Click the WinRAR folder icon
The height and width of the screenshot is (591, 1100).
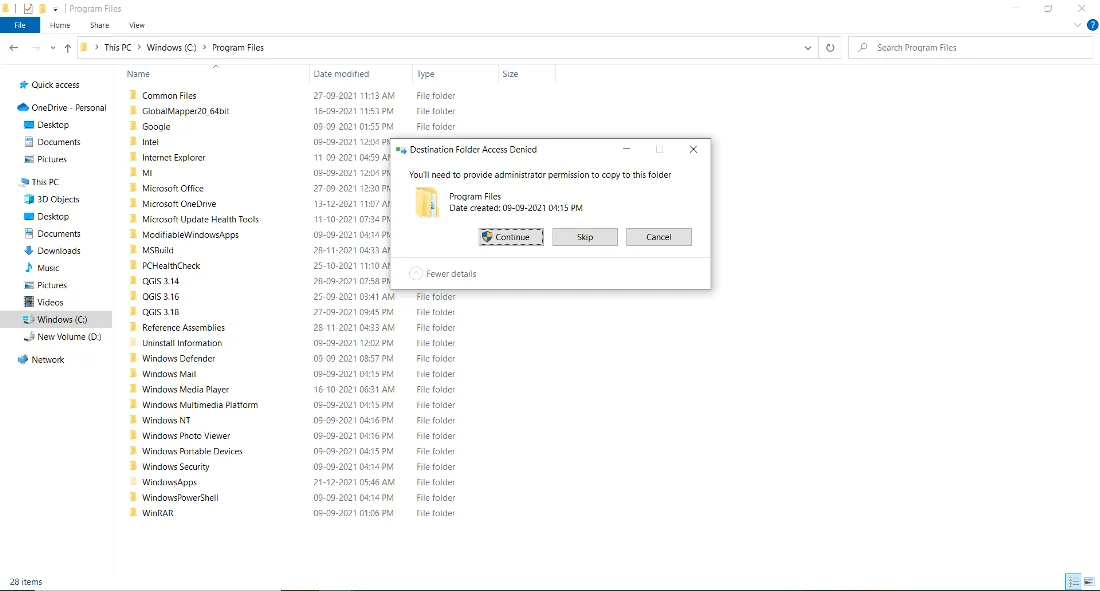point(133,513)
